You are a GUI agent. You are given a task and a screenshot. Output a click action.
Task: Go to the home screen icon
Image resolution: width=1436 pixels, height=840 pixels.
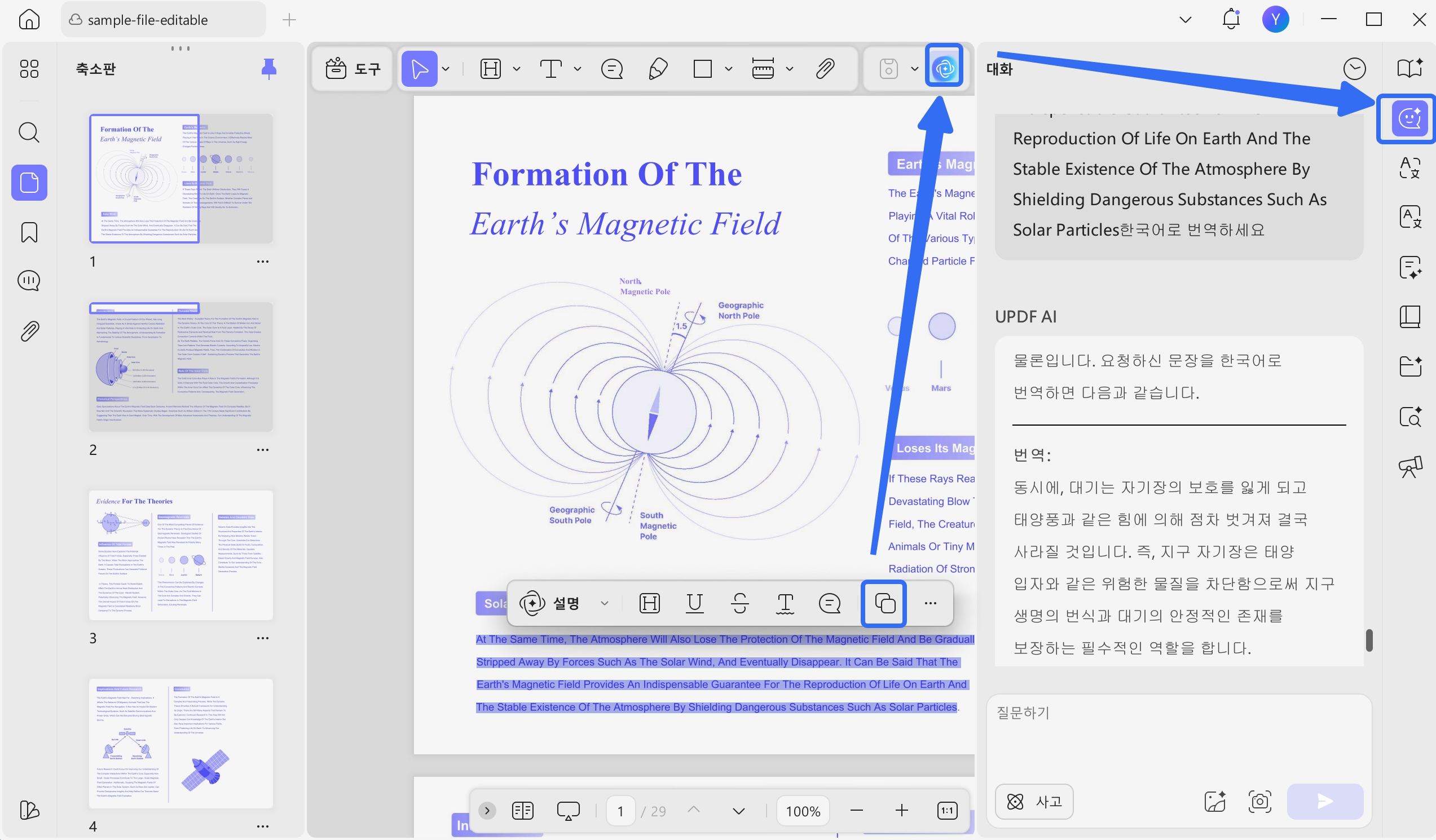coord(29,19)
